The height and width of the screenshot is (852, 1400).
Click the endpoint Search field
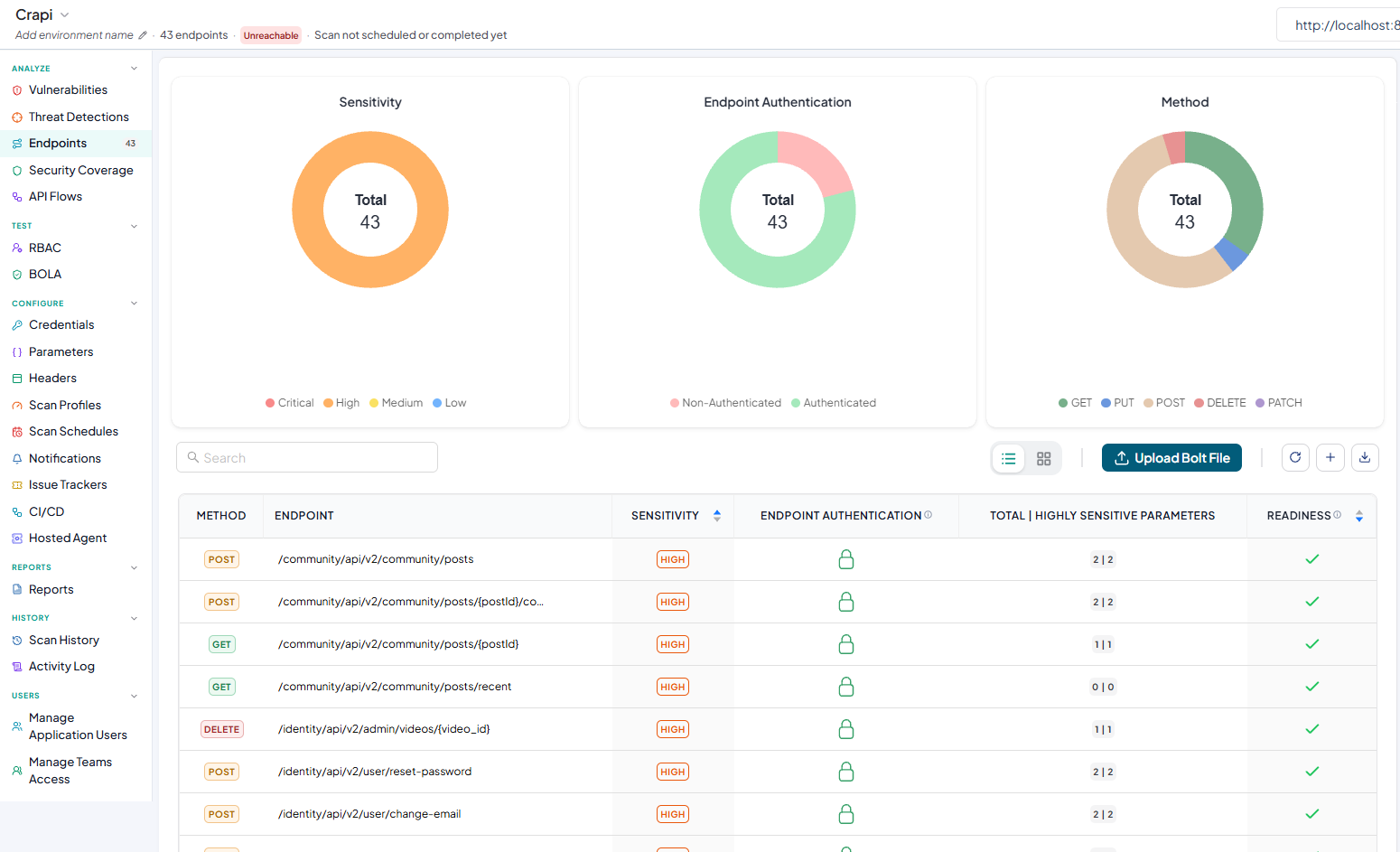(307, 457)
